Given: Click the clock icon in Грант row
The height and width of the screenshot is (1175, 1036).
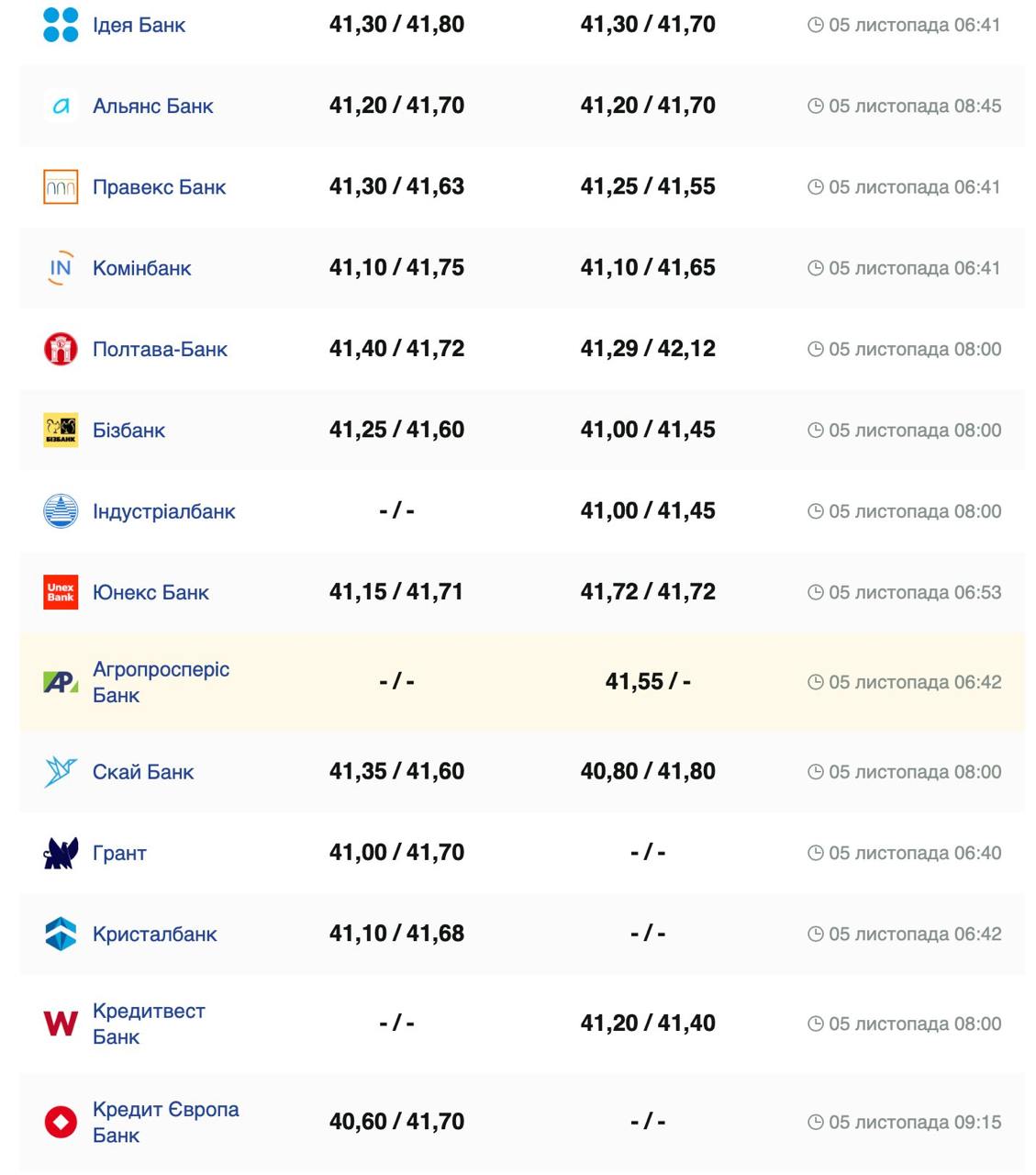Looking at the screenshot, I should click(815, 853).
